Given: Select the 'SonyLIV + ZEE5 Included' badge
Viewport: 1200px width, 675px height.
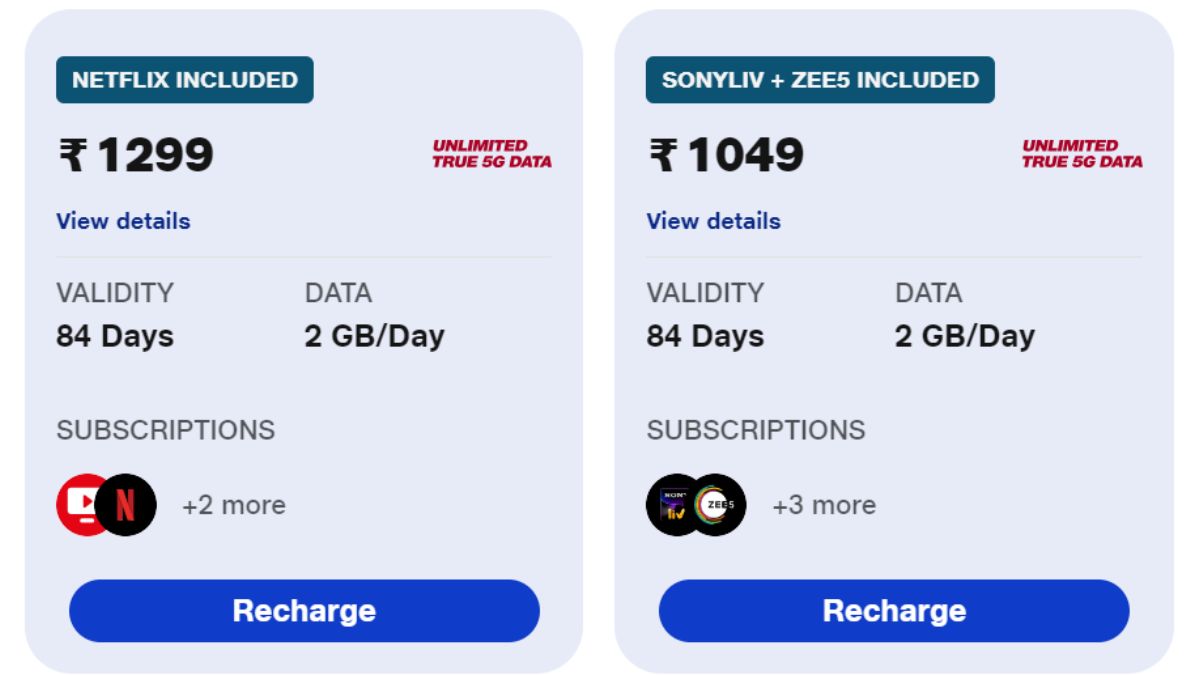Looking at the screenshot, I should [820, 80].
